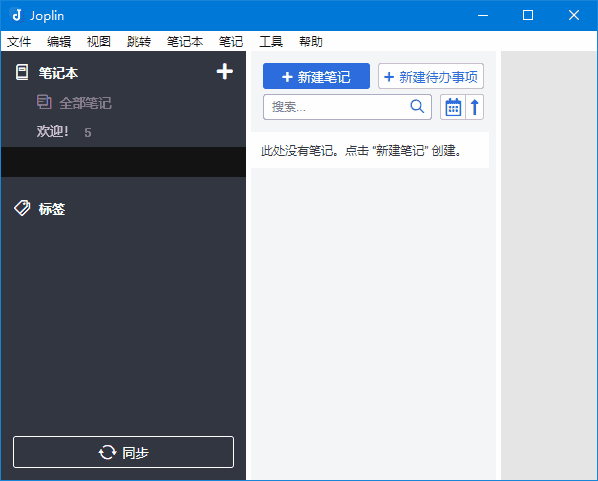Viewport: 598px width, 481px height.
Task: Select the 欢迎! notebook
Action: [x=124, y=132]
